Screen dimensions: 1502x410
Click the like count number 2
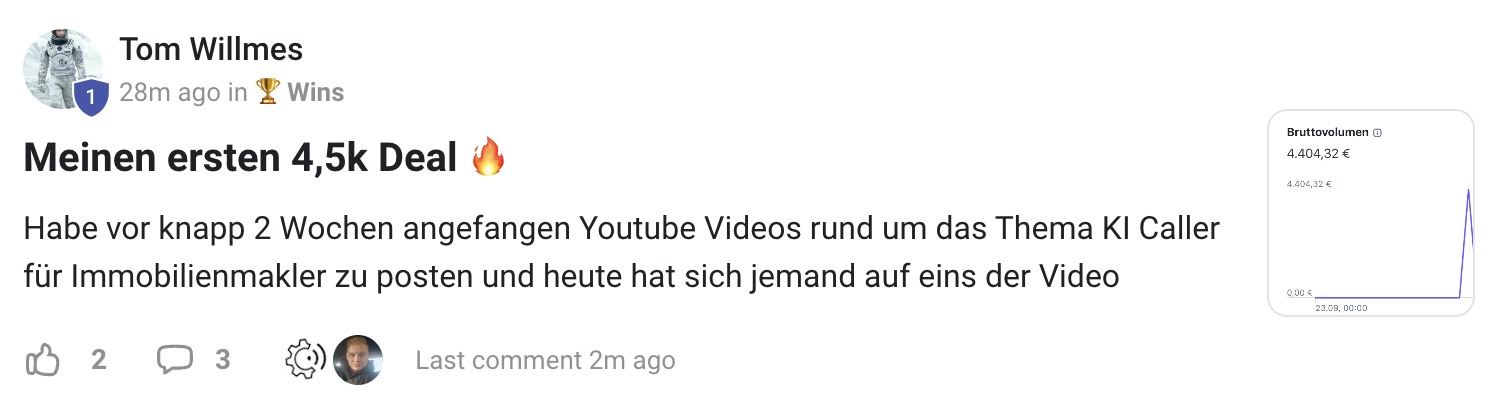tap(99, 360)
